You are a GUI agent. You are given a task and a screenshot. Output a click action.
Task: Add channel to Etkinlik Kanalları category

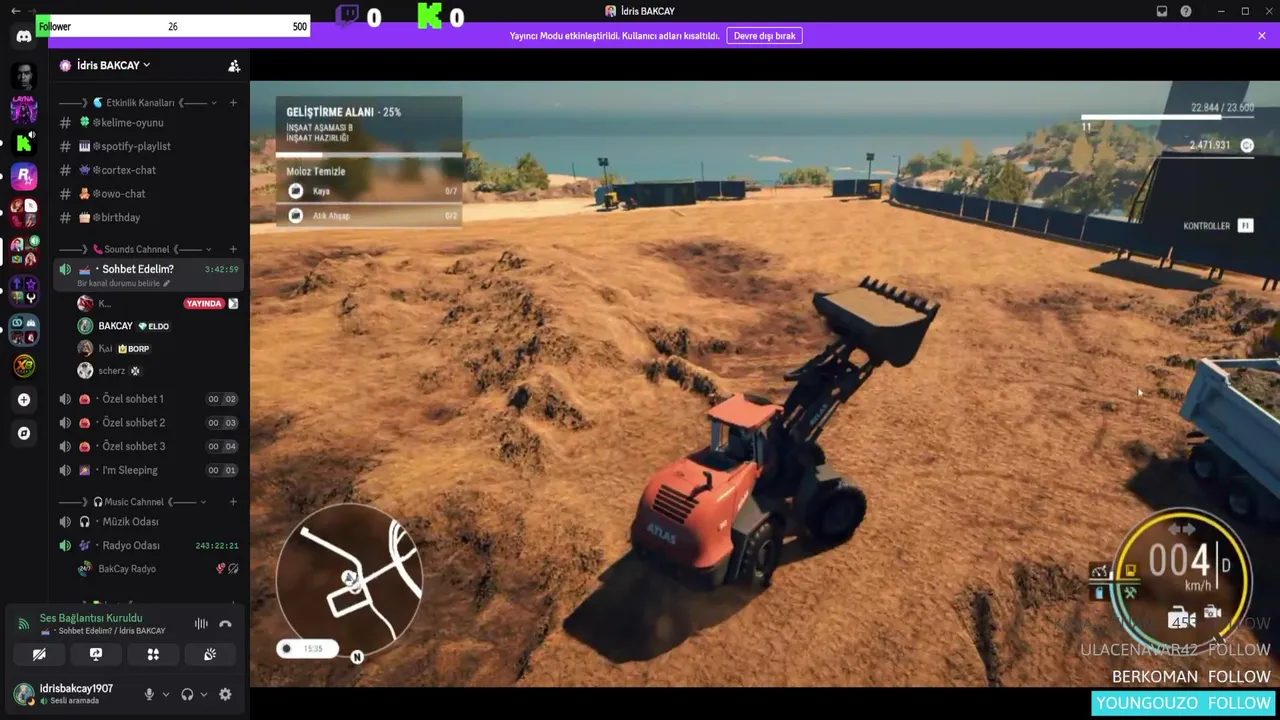[x=233, y=102]
